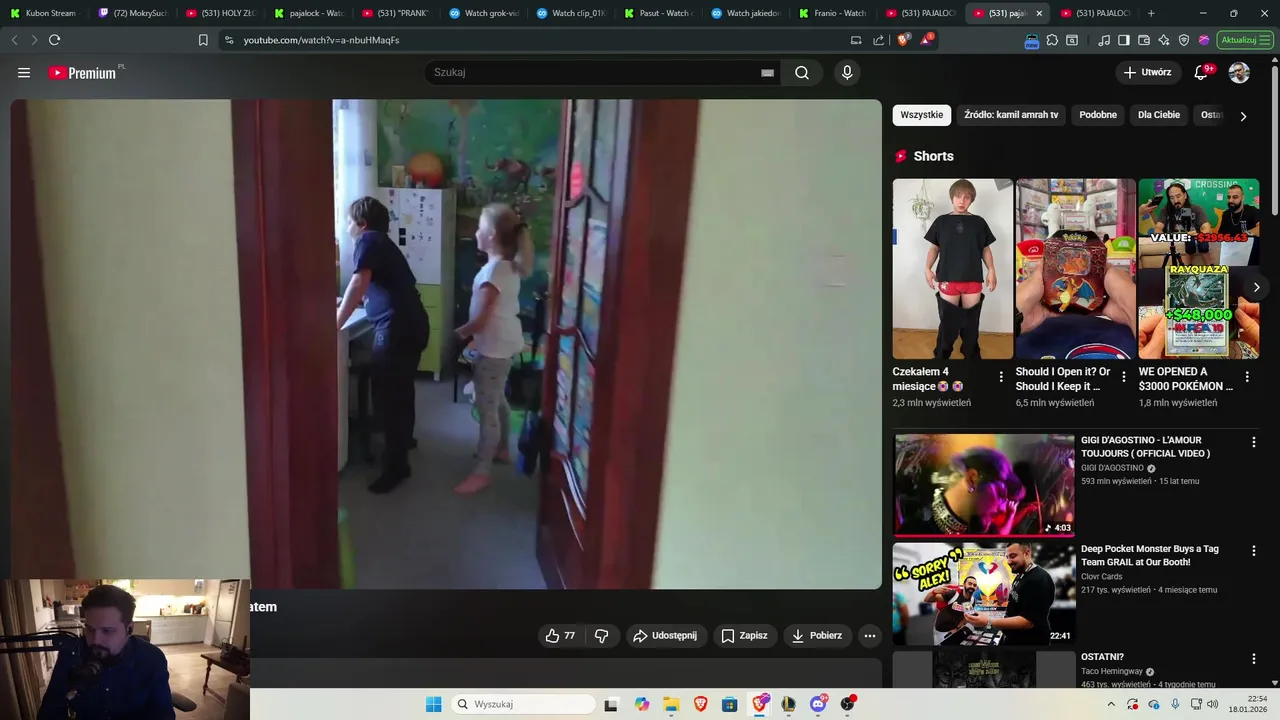The height and width of the screenshot is (720, 1280).
Task: Open 'GIGI D'AGOSTINO - L'AMOUR TOUJOURS' video title
Action: (1146, 447)
